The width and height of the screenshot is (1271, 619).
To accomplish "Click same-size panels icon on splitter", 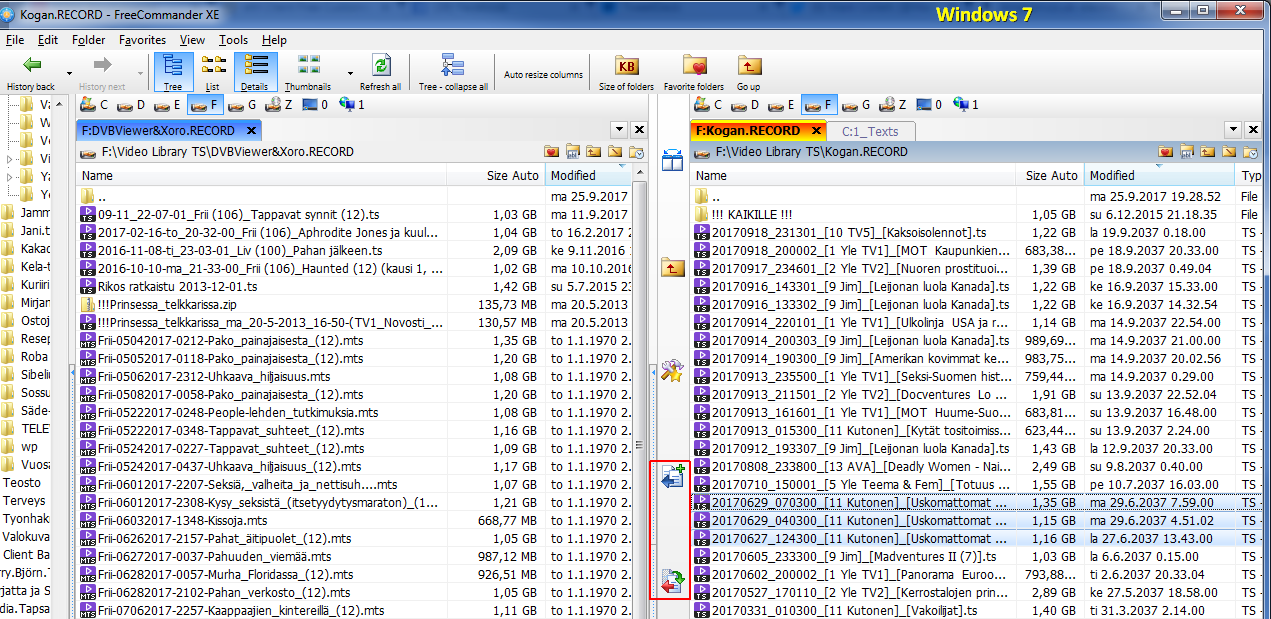I will 672,160.
